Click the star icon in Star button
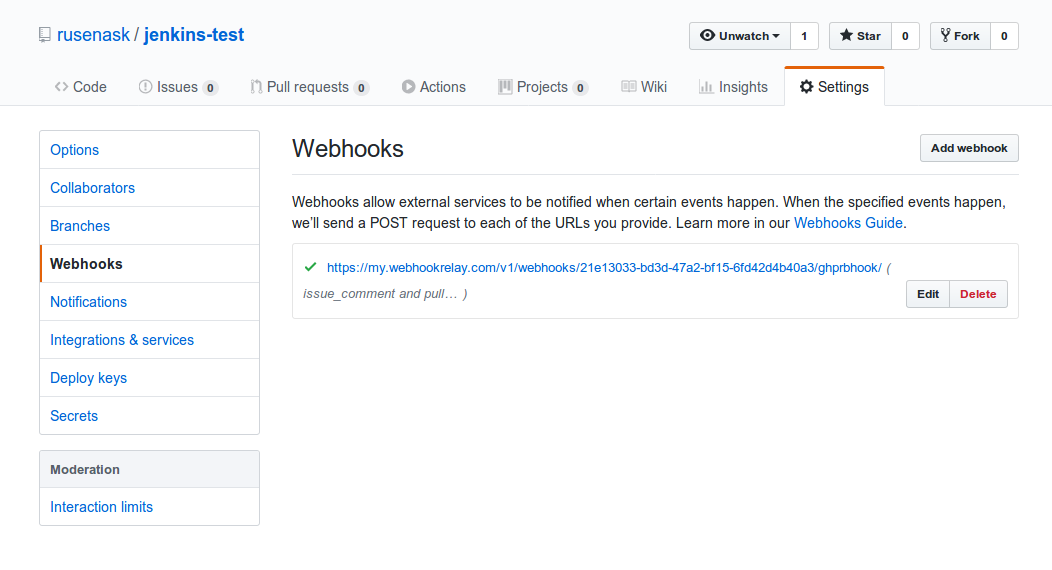Image resolution: width=1052 pixels, height=570 pixels. point(847,35)
